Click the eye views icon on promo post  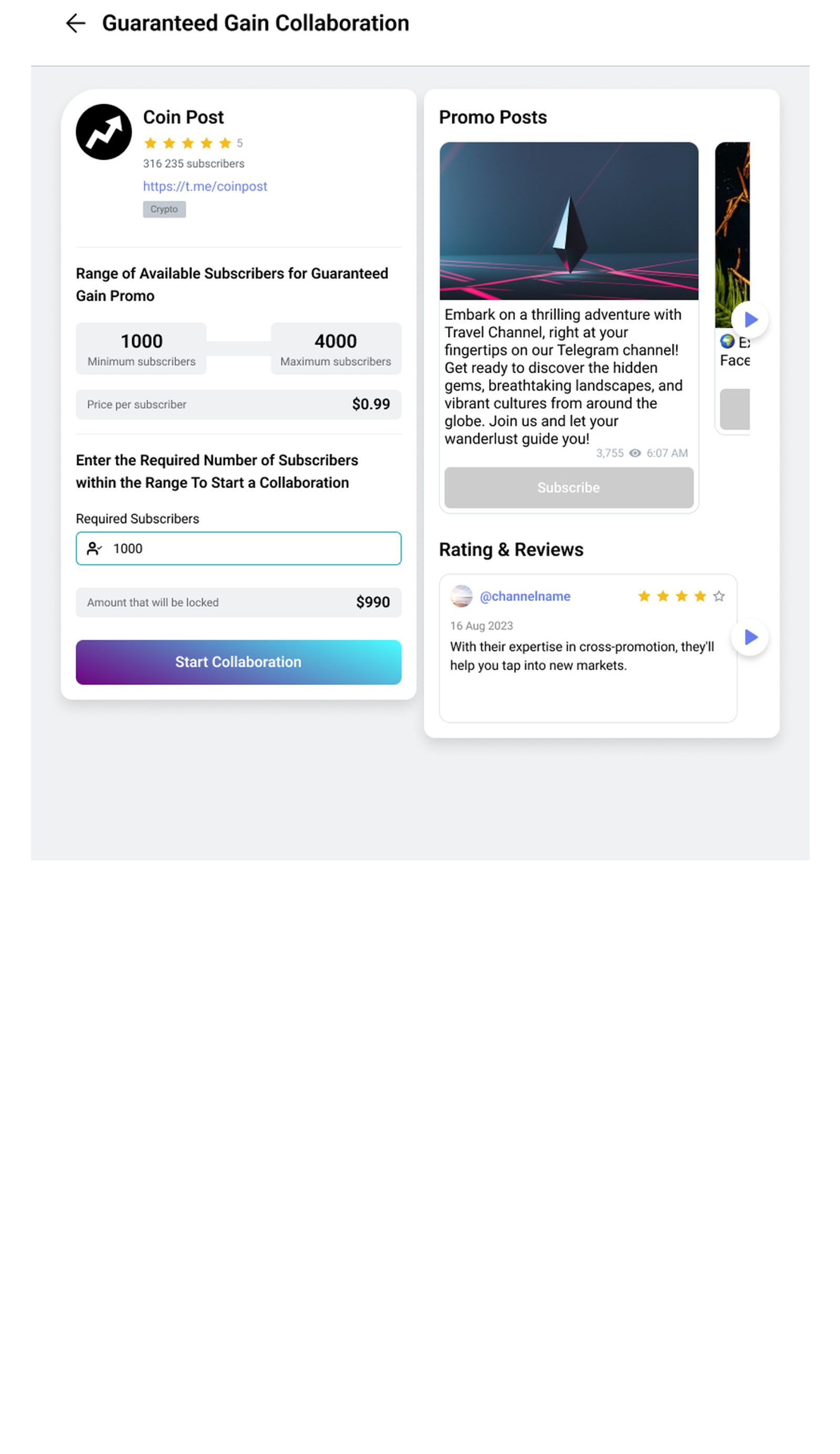(x=635, y=453)
